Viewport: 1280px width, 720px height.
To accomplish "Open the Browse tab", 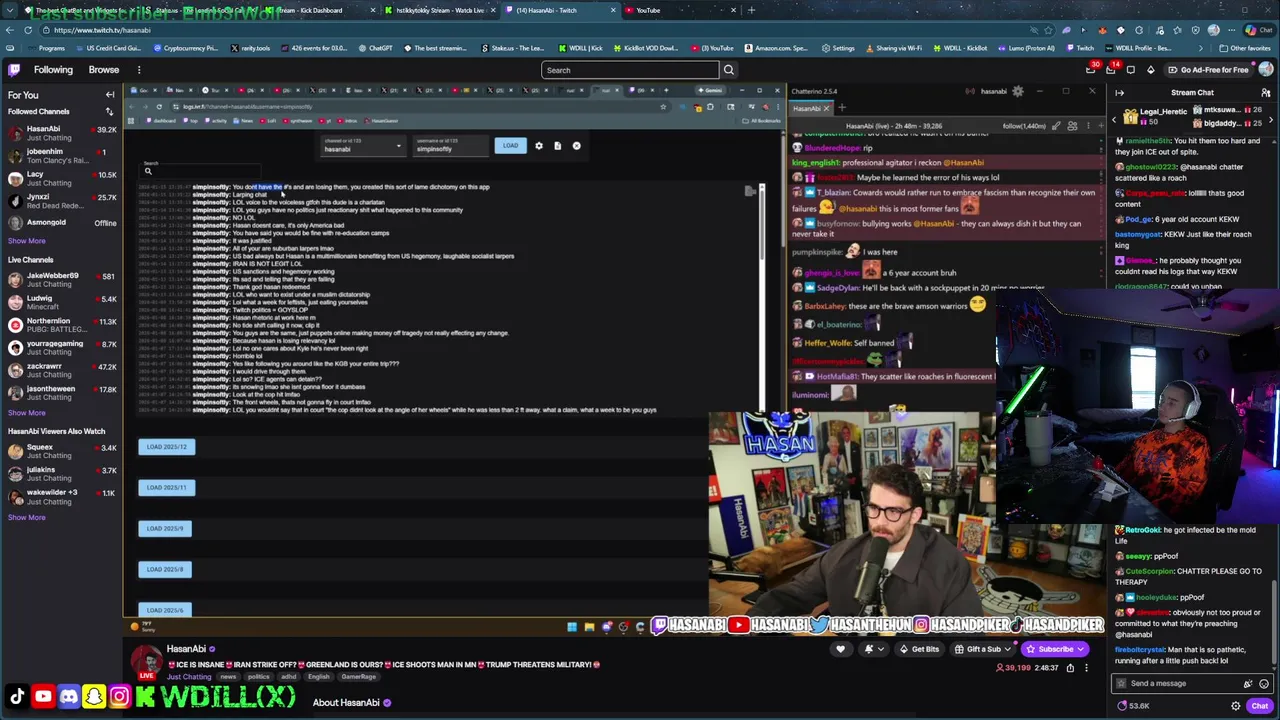I will (104, 70).
